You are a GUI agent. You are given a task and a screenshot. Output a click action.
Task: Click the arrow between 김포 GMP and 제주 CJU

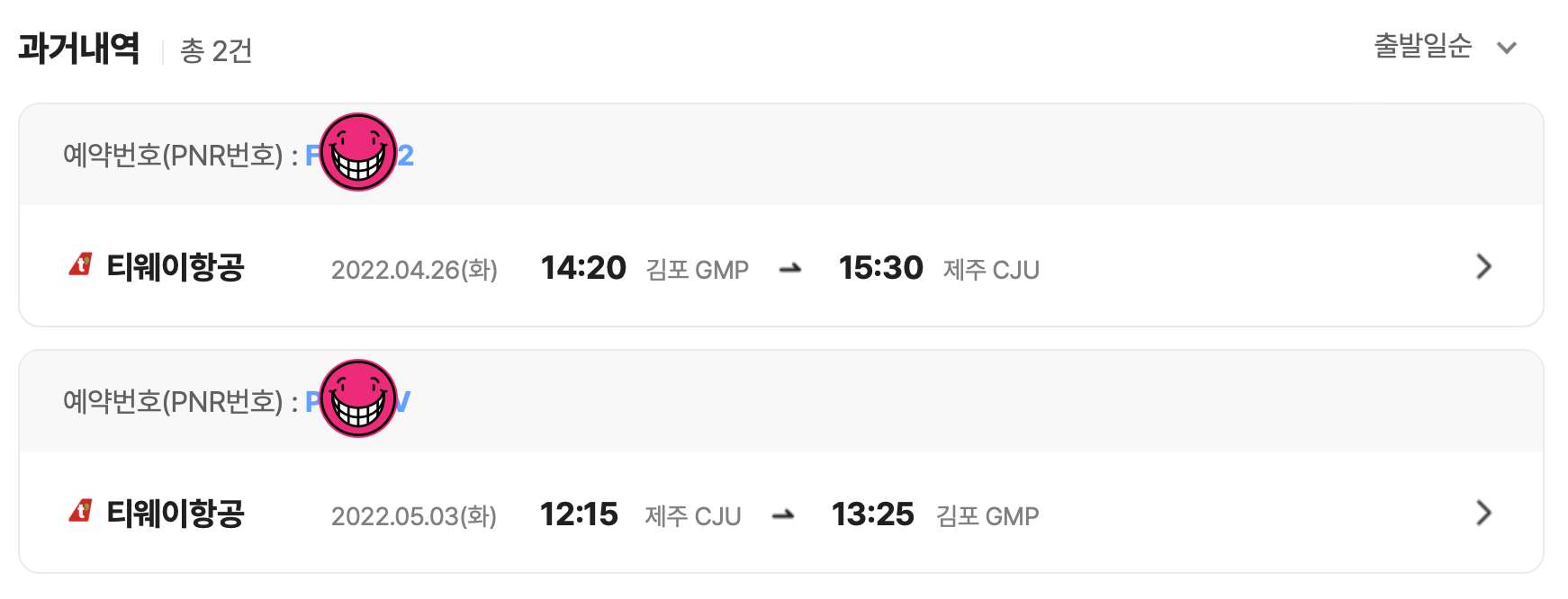[x=790, y=268]
